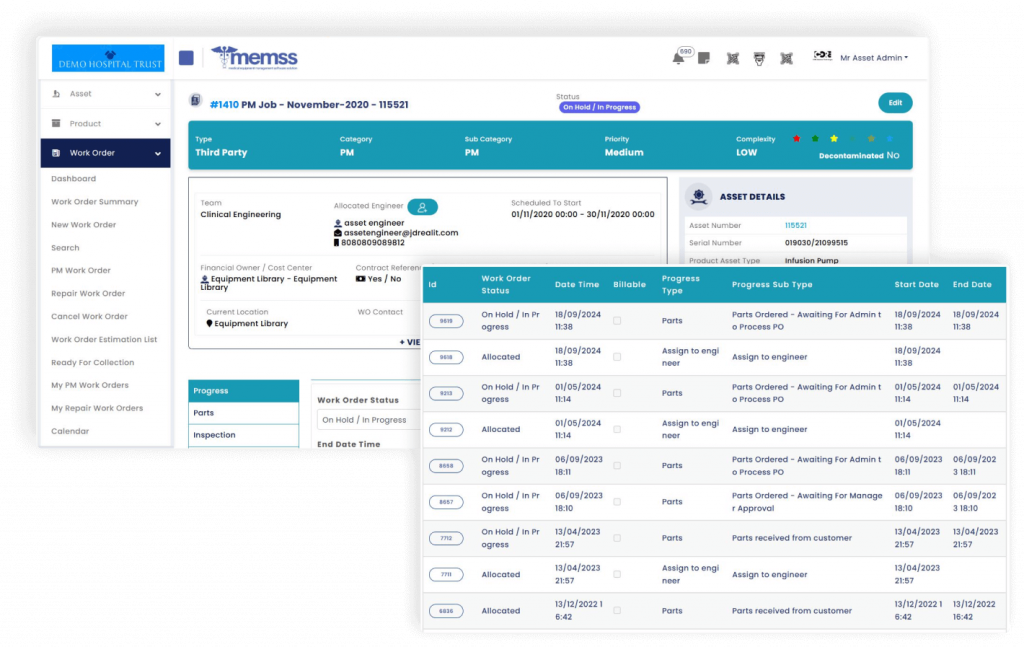
Task: Toggle Billable checkbox for row 8658
Action: 617,466
